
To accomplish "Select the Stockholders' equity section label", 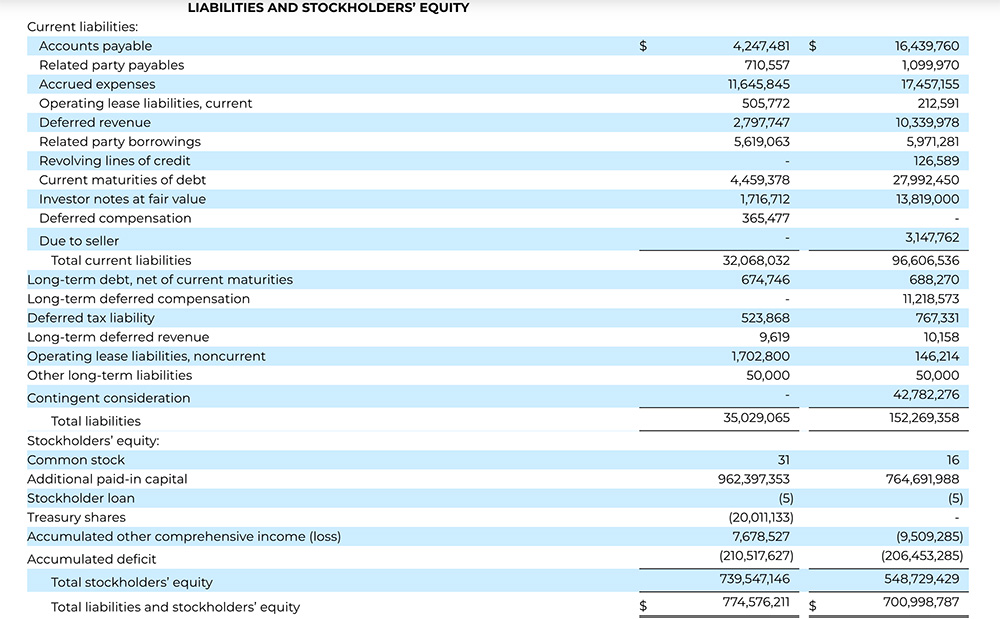I will click(93, 441).
